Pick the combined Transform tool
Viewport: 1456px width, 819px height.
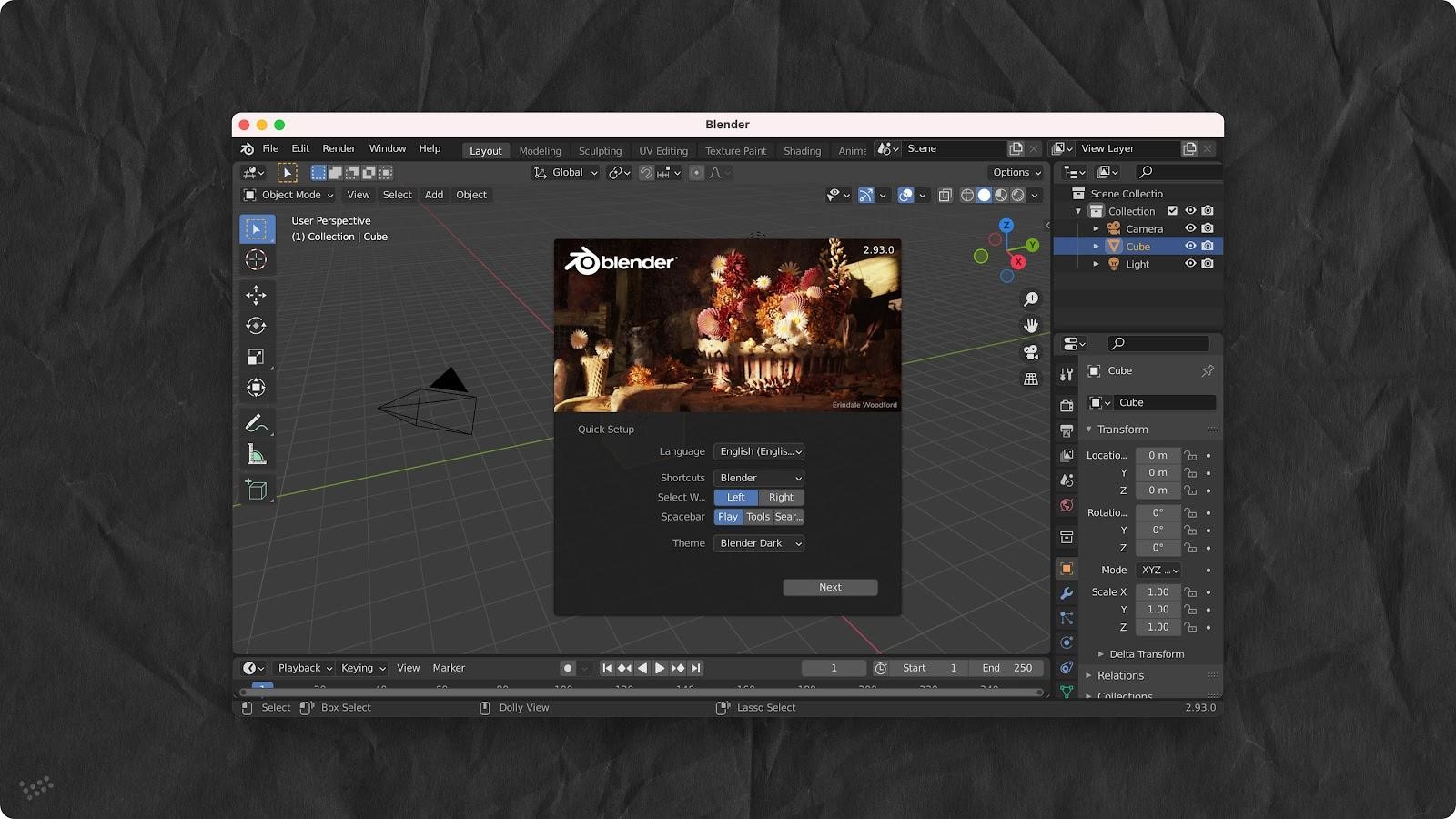tap(256, 388)
